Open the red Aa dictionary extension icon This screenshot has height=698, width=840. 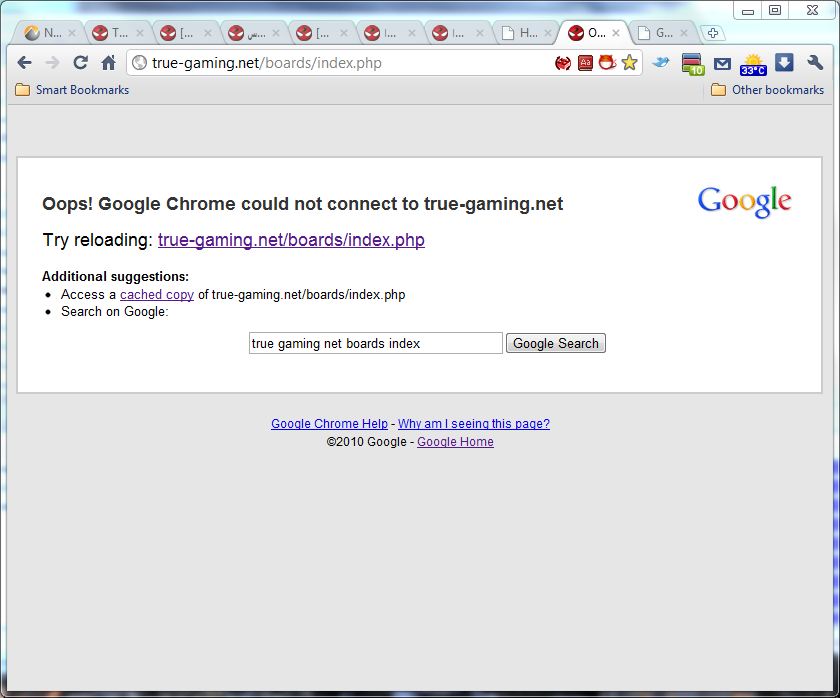[586, 63]
